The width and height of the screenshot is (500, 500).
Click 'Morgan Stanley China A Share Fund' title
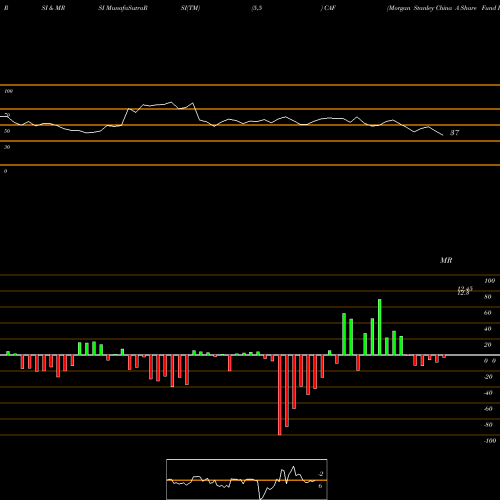click(x=443, y=8)
